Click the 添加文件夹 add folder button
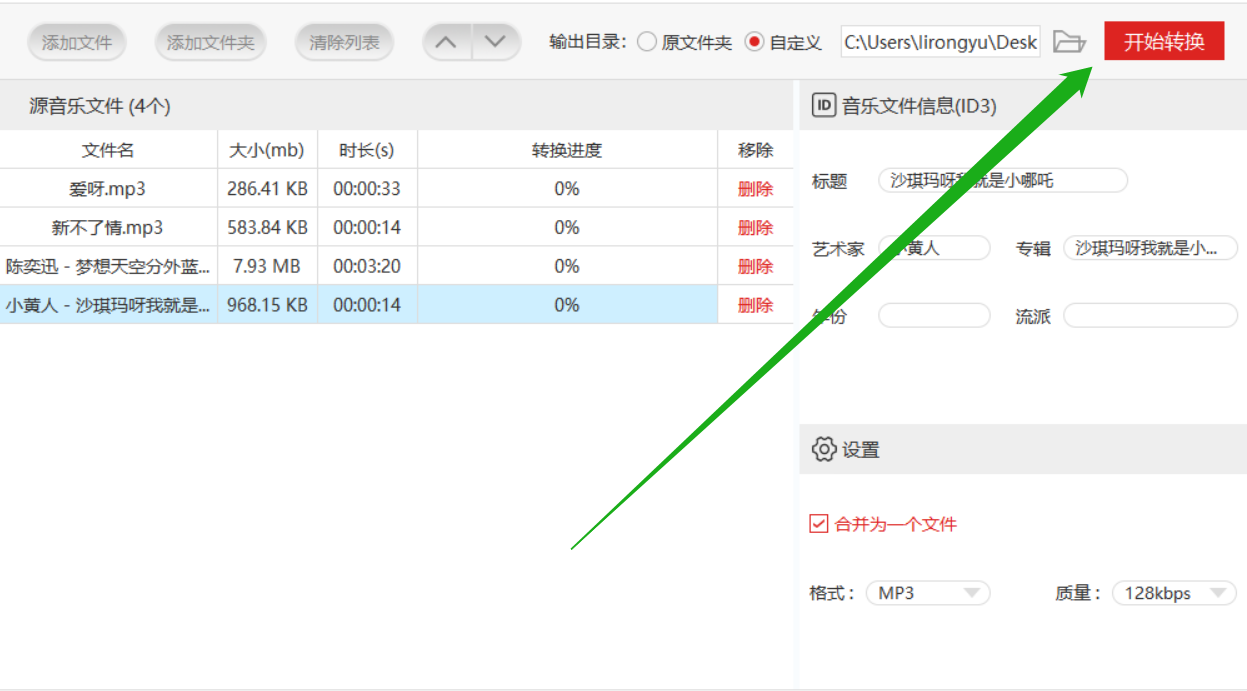1247x691 pixels. [x=210, y=41]
